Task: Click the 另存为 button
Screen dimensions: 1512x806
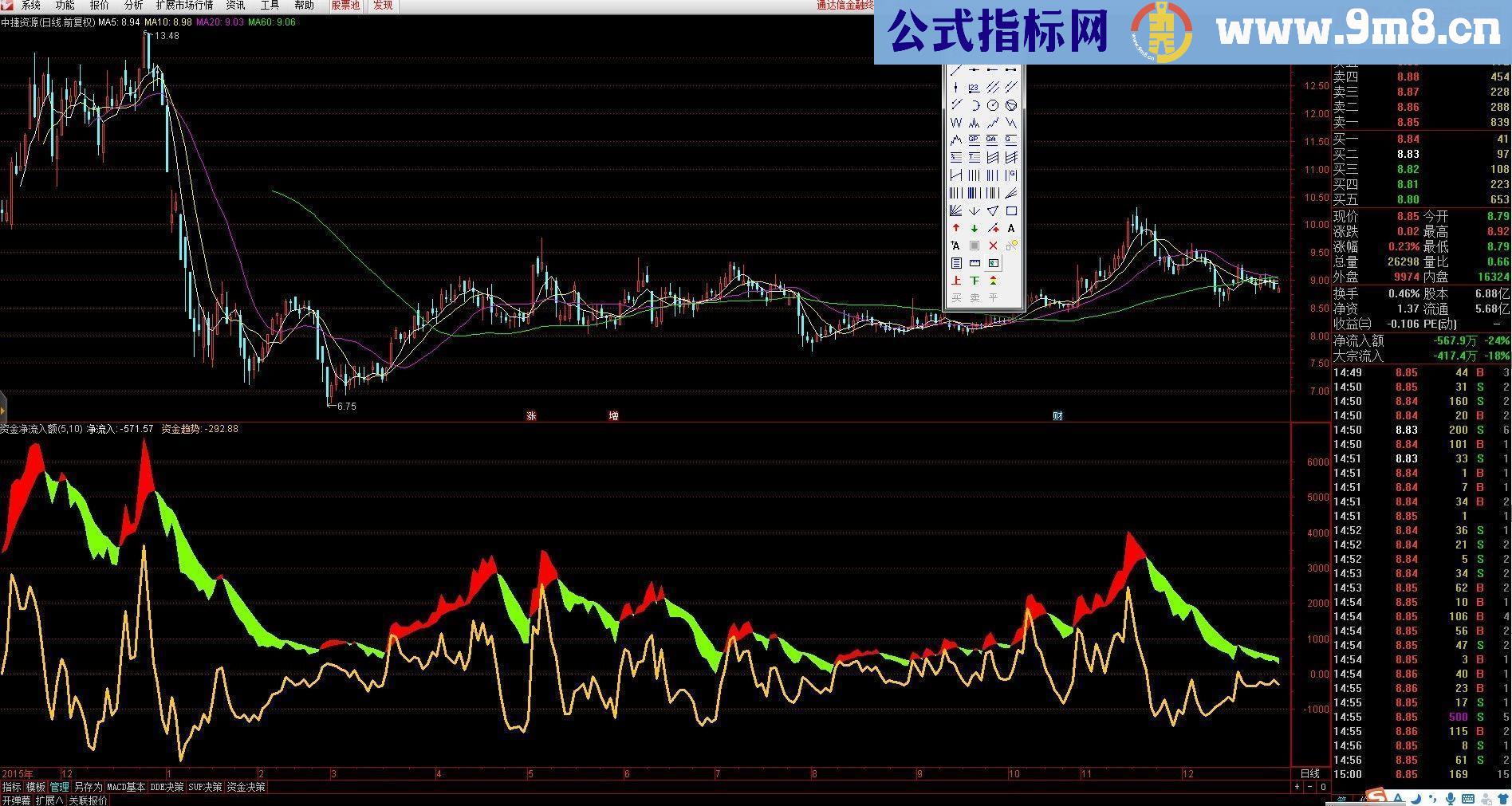Action: (x=89, y=788)
